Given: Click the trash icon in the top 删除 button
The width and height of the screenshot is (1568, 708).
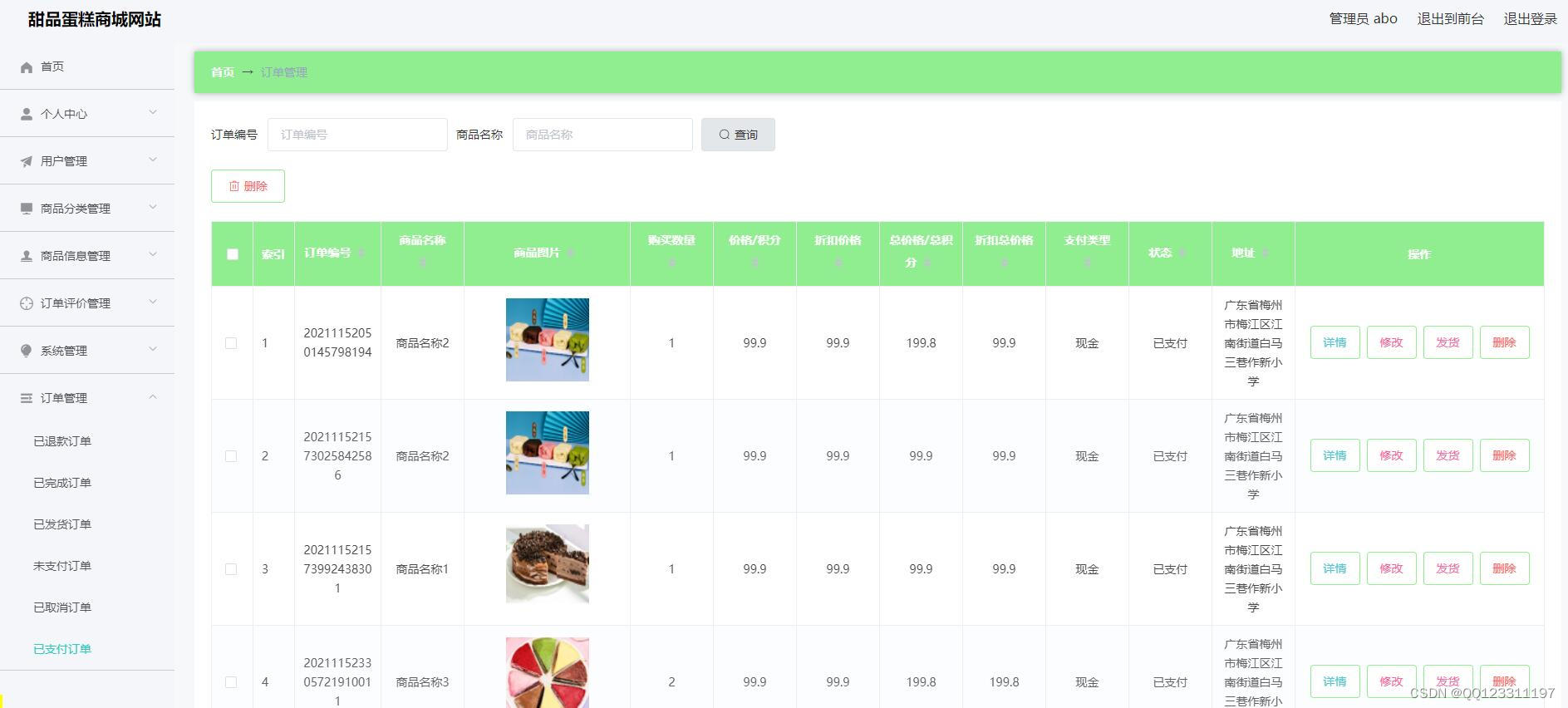Looking at the screenshot, I should click(x=234, y=186).
